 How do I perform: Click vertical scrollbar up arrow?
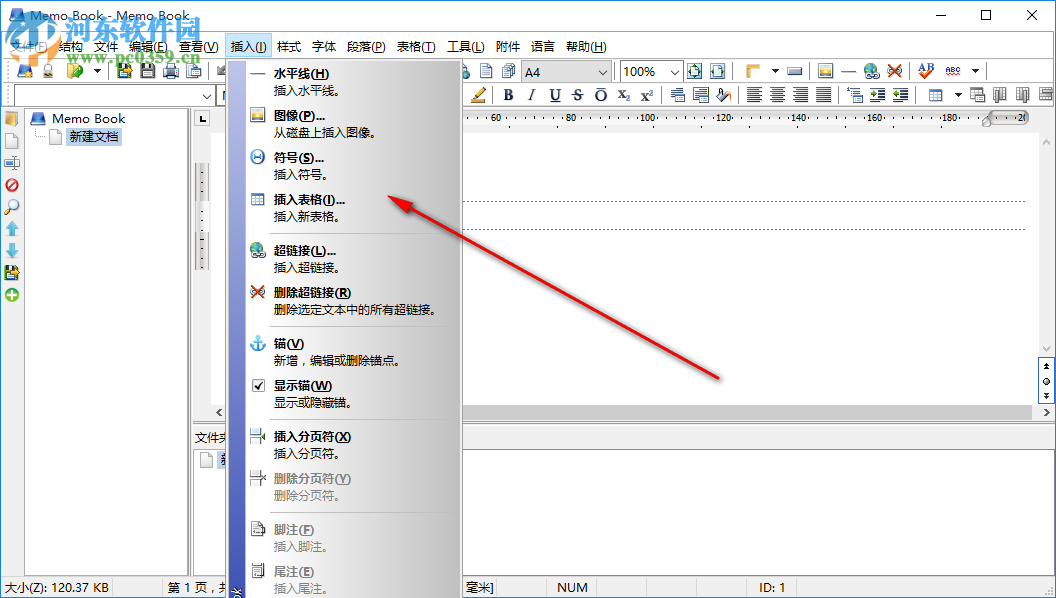[1046, 142]
